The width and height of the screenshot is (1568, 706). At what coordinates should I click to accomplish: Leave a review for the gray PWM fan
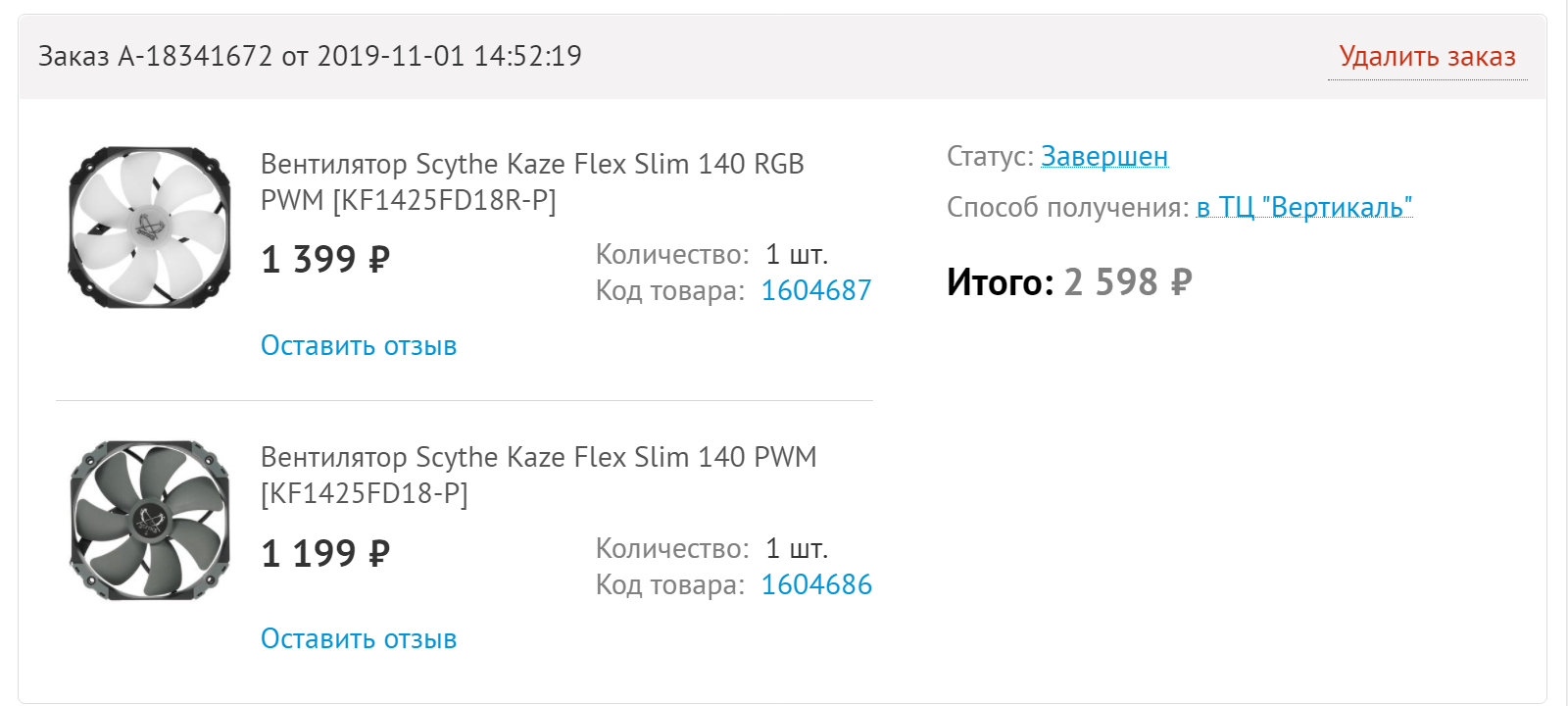click(x=359, y=639)
